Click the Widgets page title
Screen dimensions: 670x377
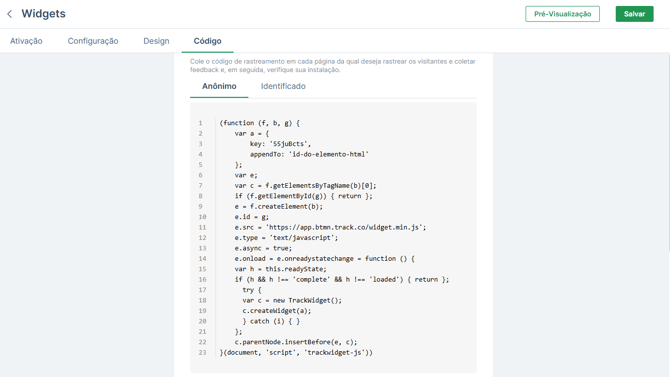tap(44, 14)
